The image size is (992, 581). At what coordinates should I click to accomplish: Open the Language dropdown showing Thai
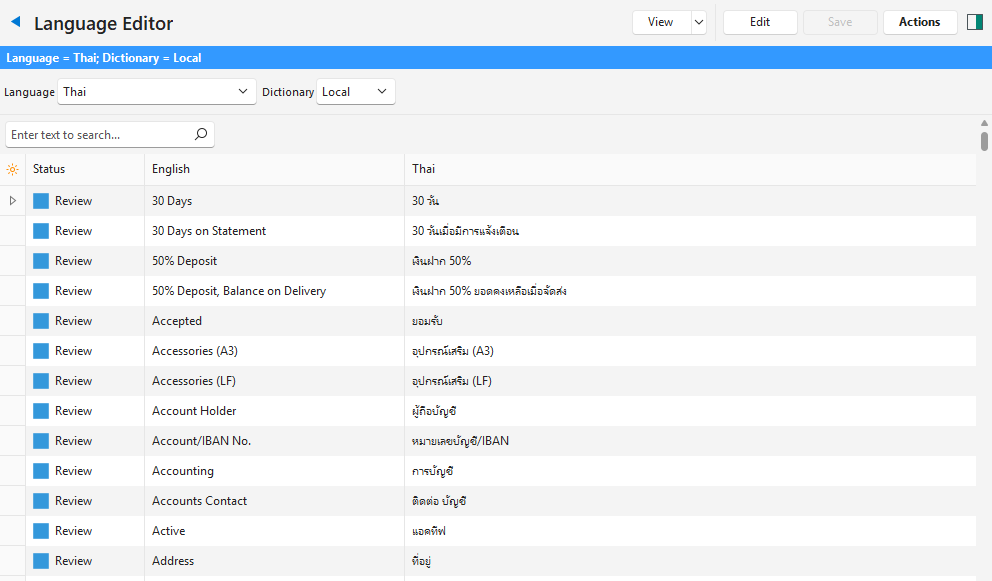coord(157,92)
